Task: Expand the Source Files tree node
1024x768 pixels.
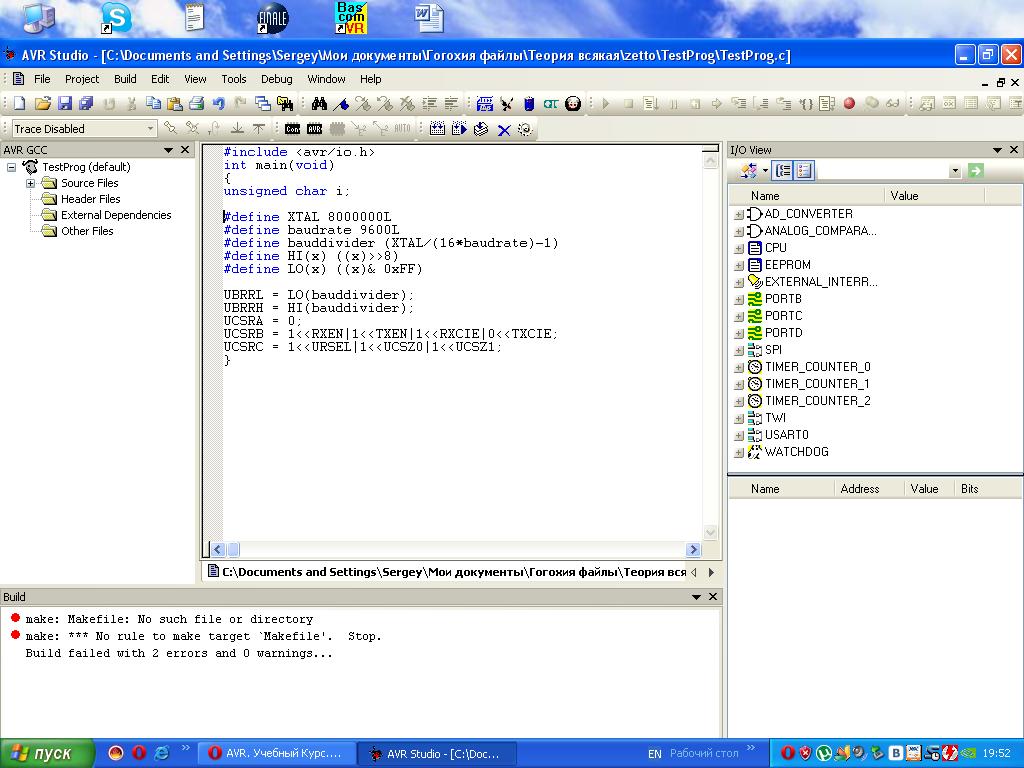Action: click(30, 183)
